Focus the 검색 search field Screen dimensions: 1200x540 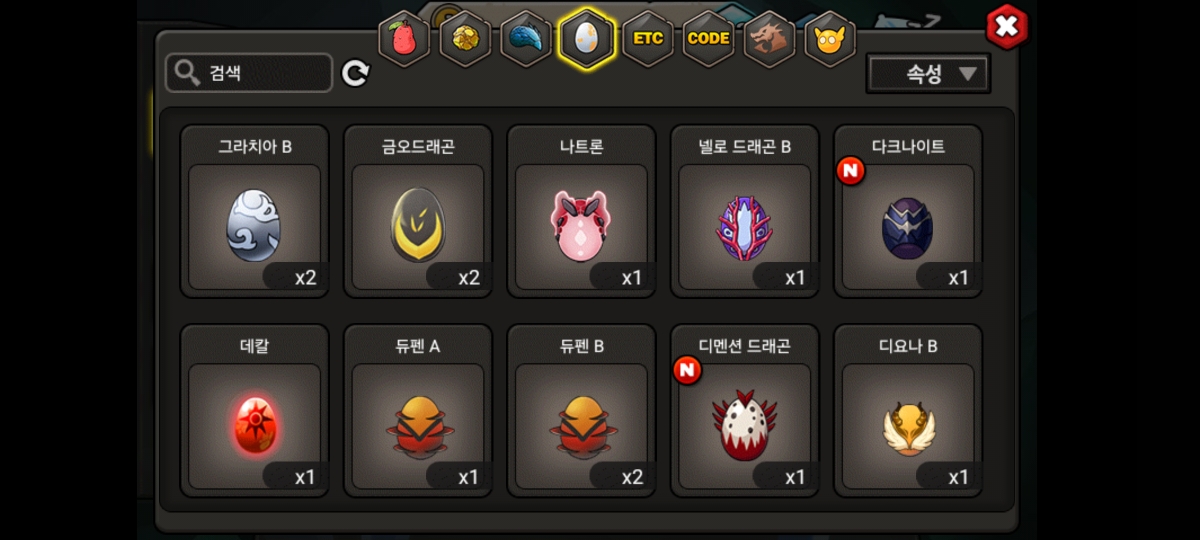click(249, 73)
